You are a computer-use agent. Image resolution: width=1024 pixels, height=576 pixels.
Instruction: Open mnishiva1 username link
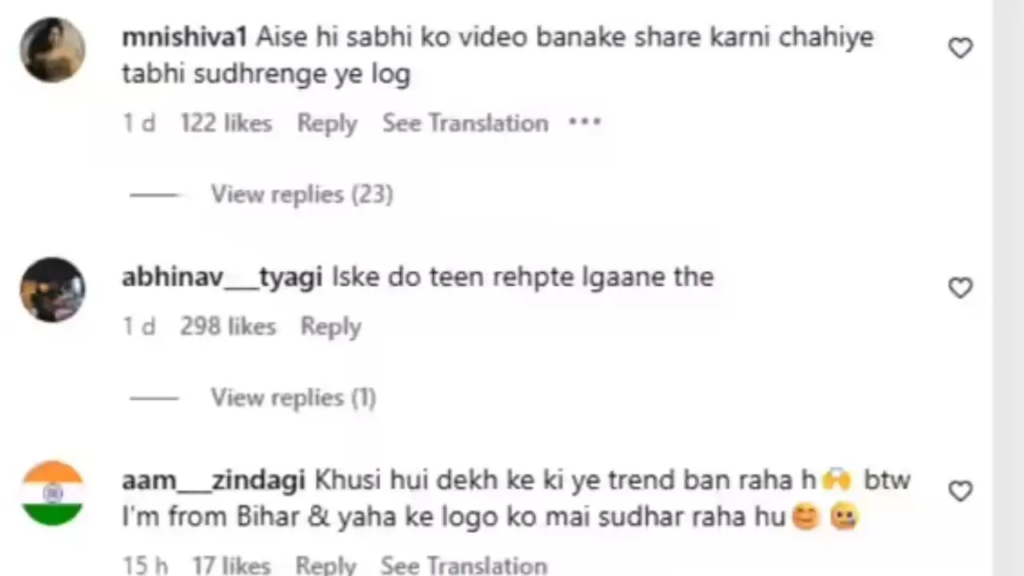coord(184,37)
